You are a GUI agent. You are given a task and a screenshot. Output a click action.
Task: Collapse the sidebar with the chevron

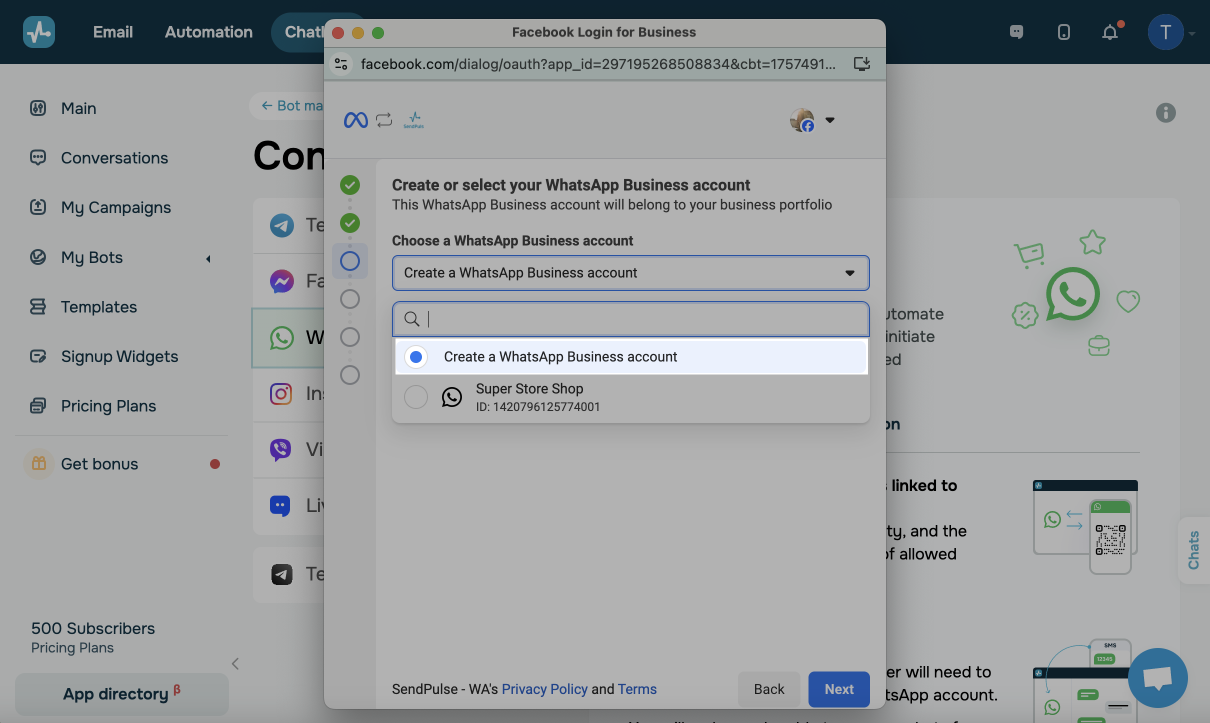click(x=235, y=663)
